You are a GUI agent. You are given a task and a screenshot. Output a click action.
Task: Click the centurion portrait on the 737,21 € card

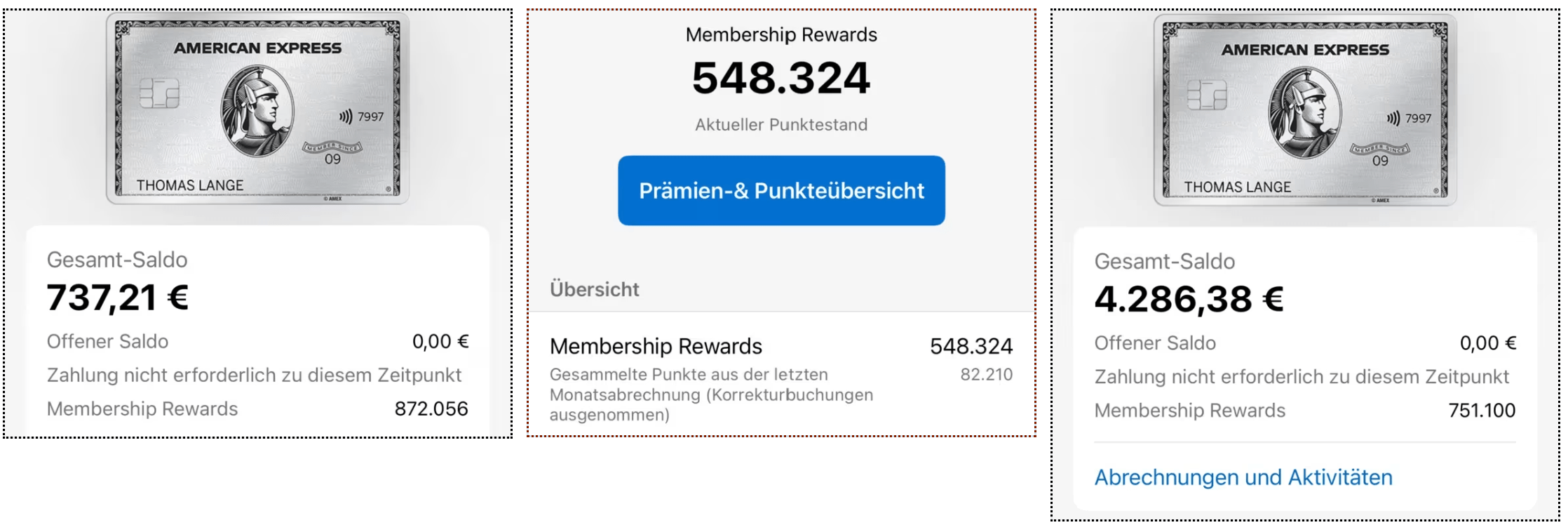[x=257, y=111]
